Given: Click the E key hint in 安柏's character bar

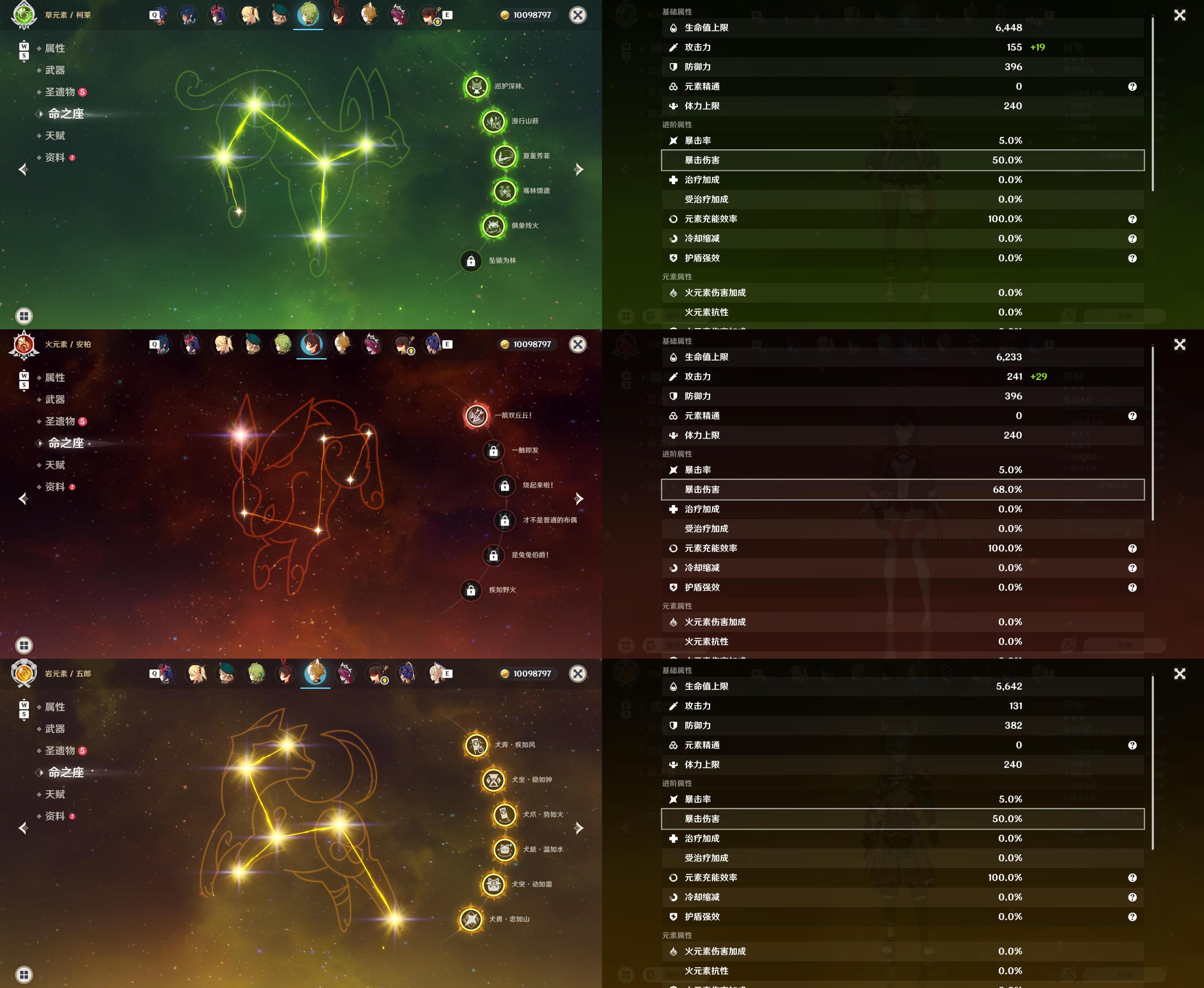Looking at the screenshot, I should click(x=448, y=344).
